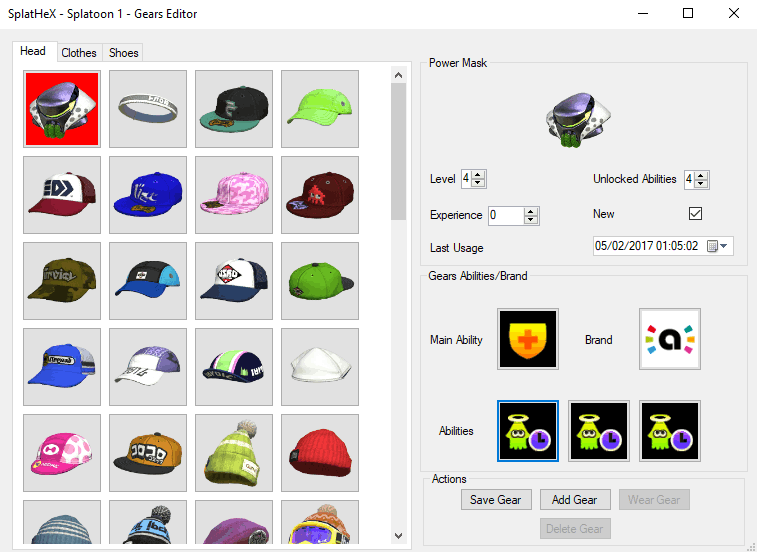This screenshot has width=757, height=552.
Task: Click the gear list scroll down arrow
Action: click(x=398, y=535)
